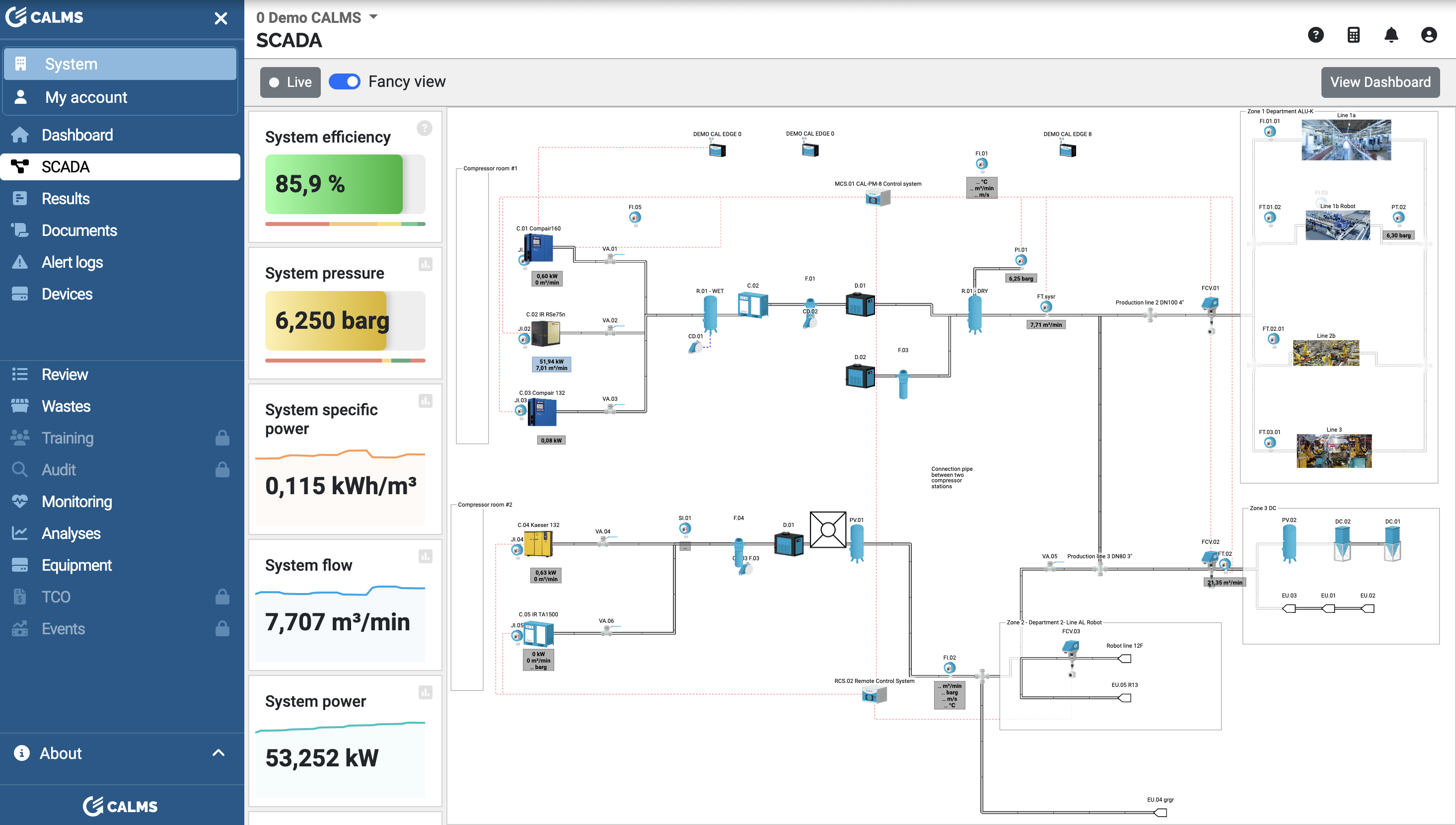
Task: Open the help question mark icon
Action: [1315, 35]
